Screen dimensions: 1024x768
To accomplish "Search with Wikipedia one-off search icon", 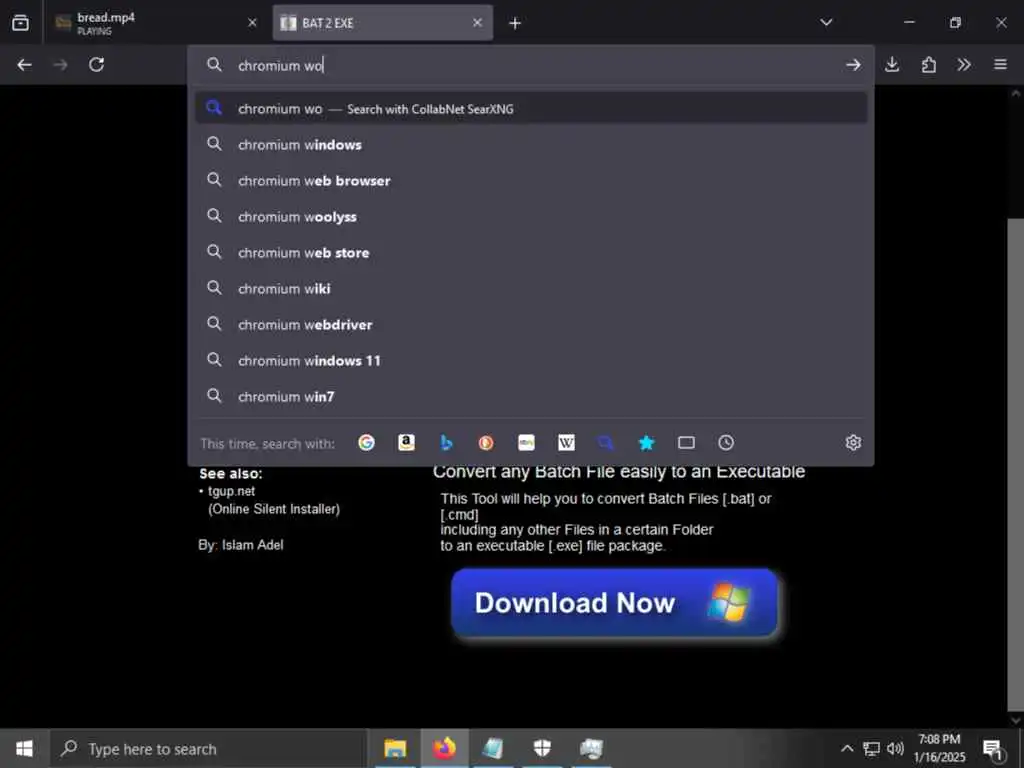I will (566, 443).
